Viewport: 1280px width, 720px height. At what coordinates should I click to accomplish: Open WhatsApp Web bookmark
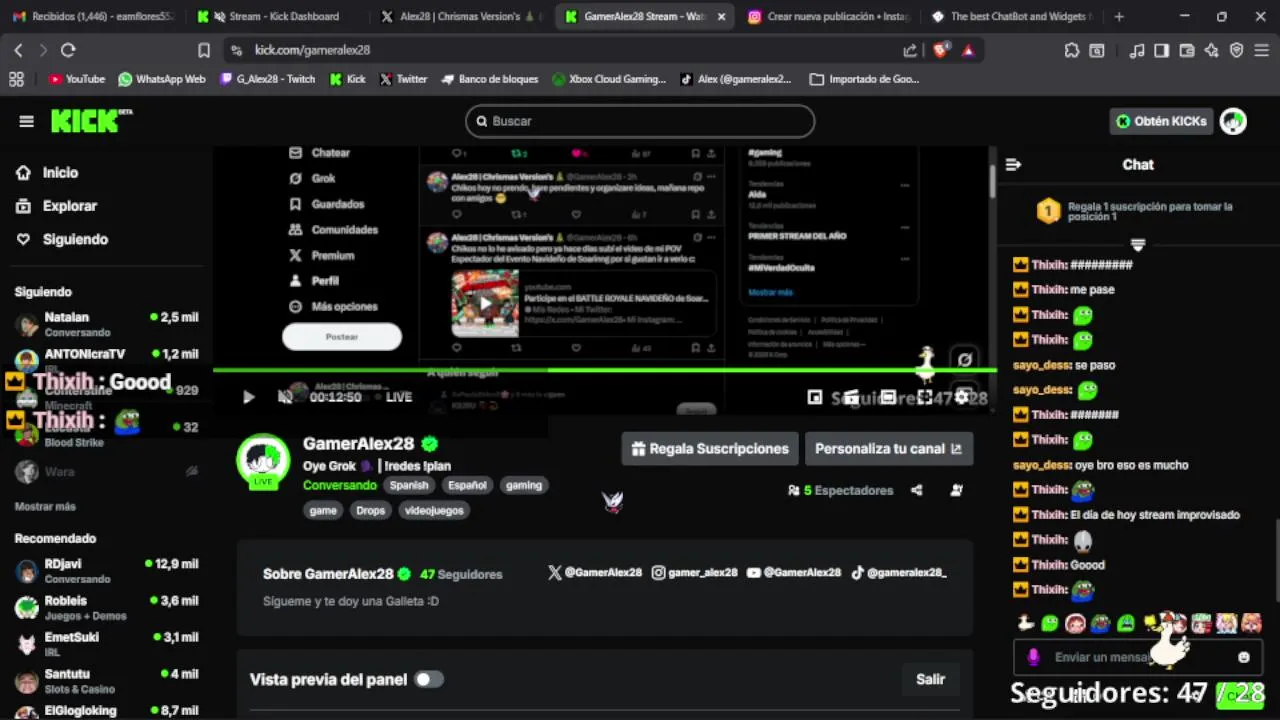point(162,79)
